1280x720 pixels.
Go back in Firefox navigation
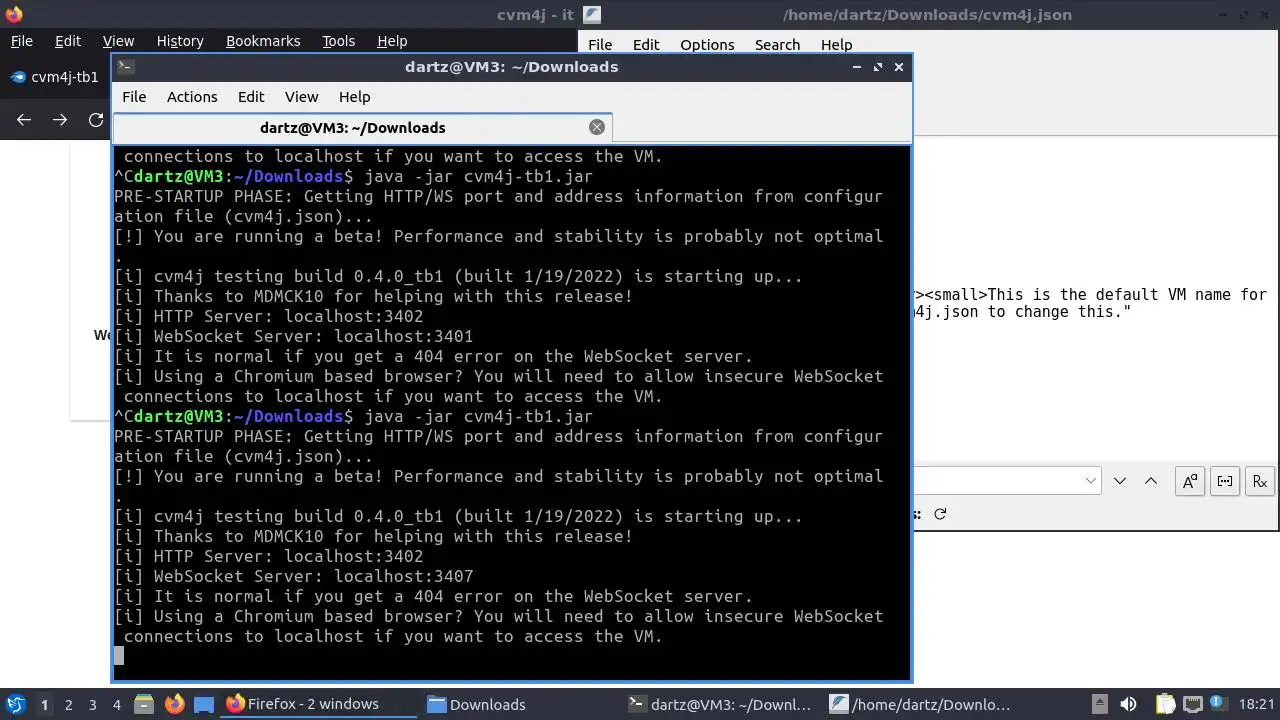[24, 120]
